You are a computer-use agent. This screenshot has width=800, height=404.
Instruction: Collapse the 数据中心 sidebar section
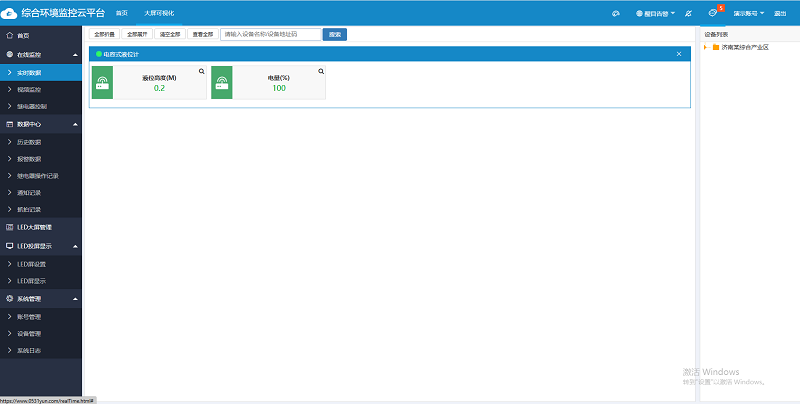(x=76, y=124)
